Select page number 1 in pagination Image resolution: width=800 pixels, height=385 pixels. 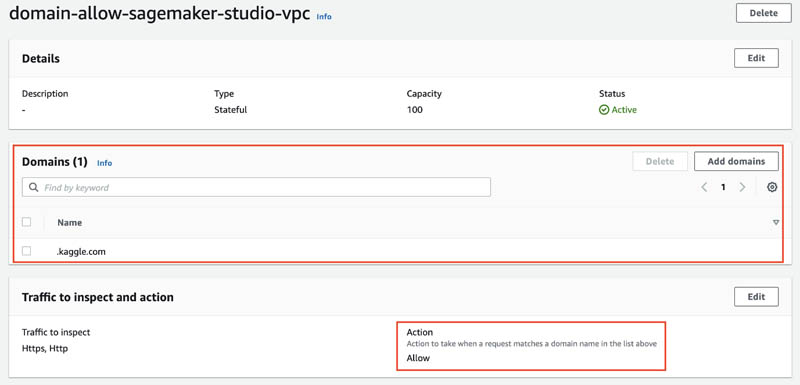723,187
